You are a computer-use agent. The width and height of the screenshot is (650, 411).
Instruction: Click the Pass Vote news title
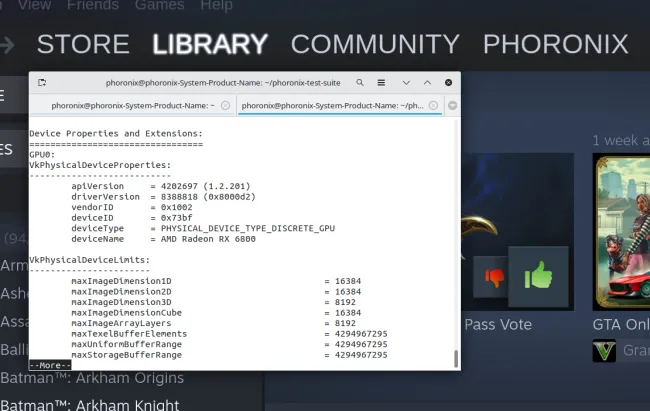coord(498,324)
